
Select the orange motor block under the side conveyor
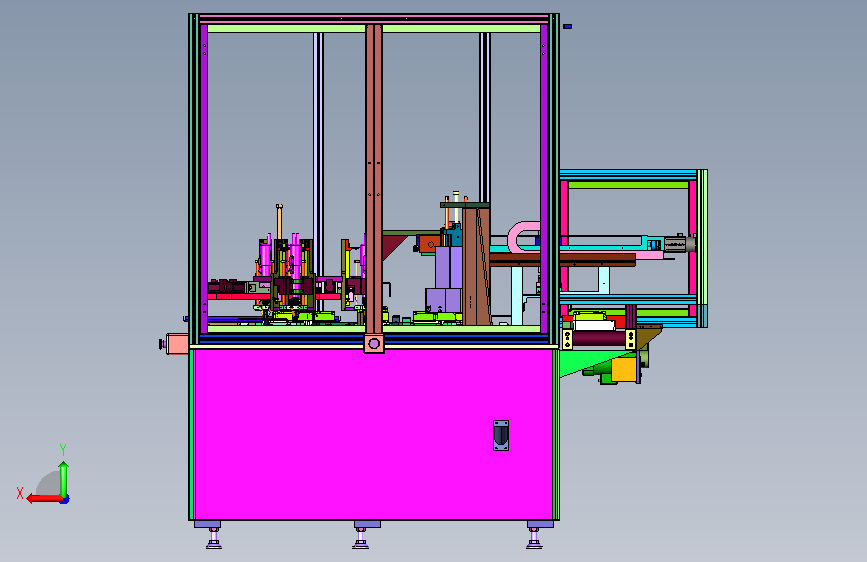tap(623, 370)
